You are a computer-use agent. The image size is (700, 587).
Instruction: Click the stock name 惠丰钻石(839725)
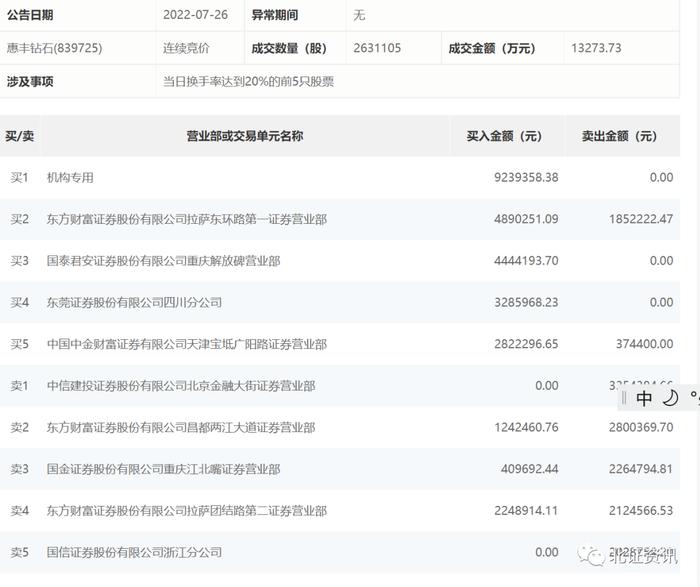pos(54,48)
